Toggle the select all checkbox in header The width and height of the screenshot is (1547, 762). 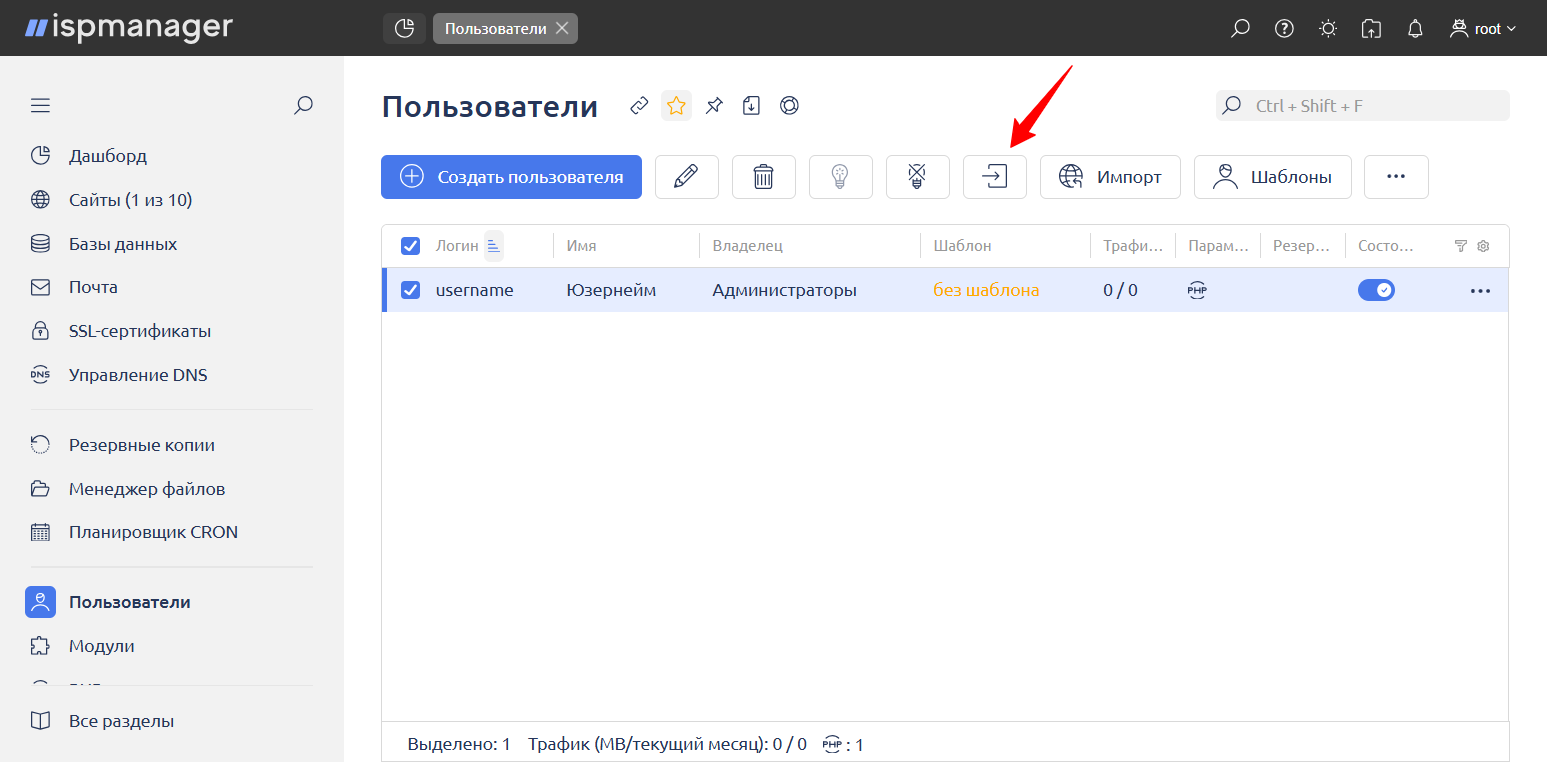(410, 246)
